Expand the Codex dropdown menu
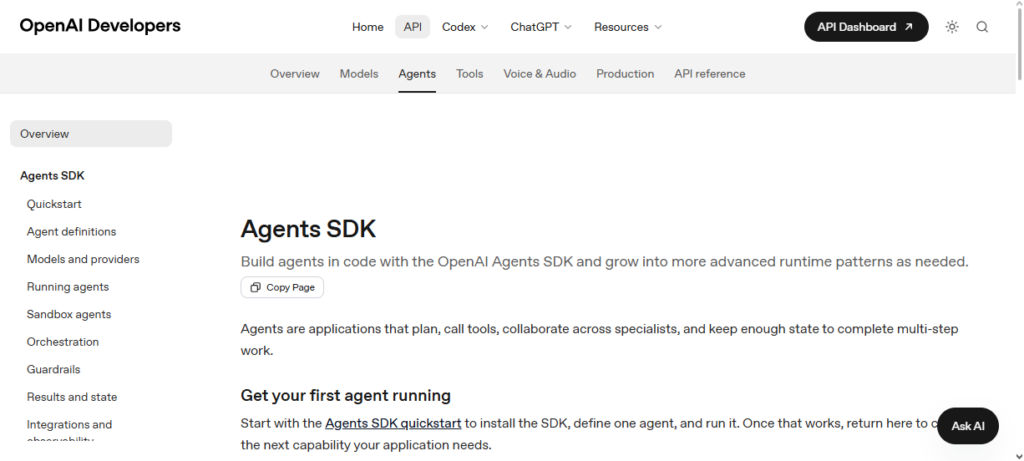The image size is (1024, 461). click(465, 27)
